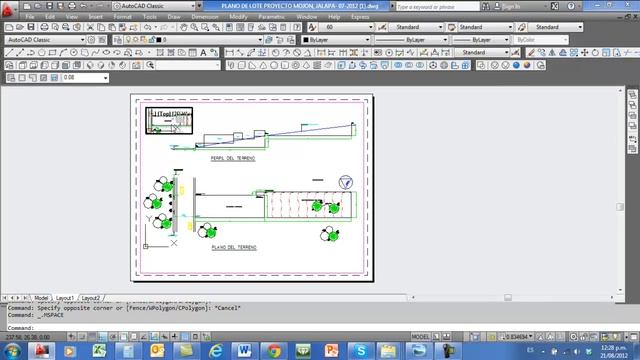The height and width of the screenshot is (360, 640).
Task: Select the Move arrows tool
Action: (x=584, y=53)
